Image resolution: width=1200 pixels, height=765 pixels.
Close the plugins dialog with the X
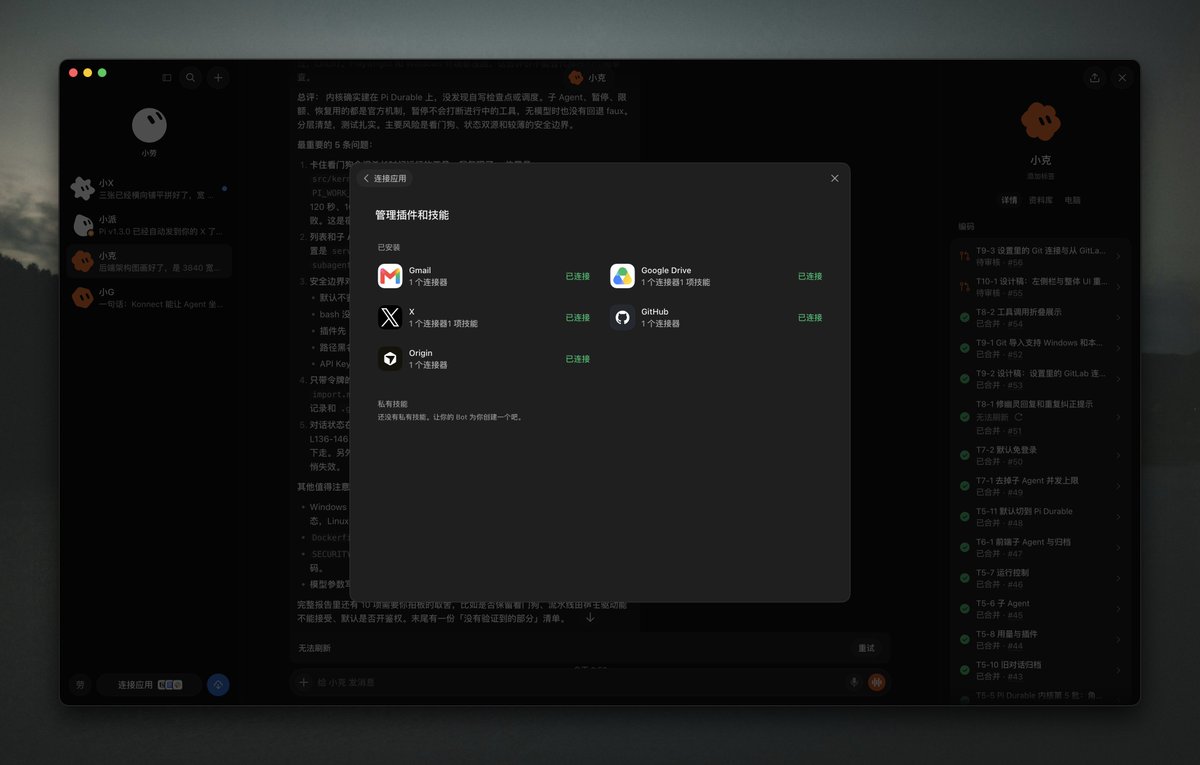click(x=835, y=178)
